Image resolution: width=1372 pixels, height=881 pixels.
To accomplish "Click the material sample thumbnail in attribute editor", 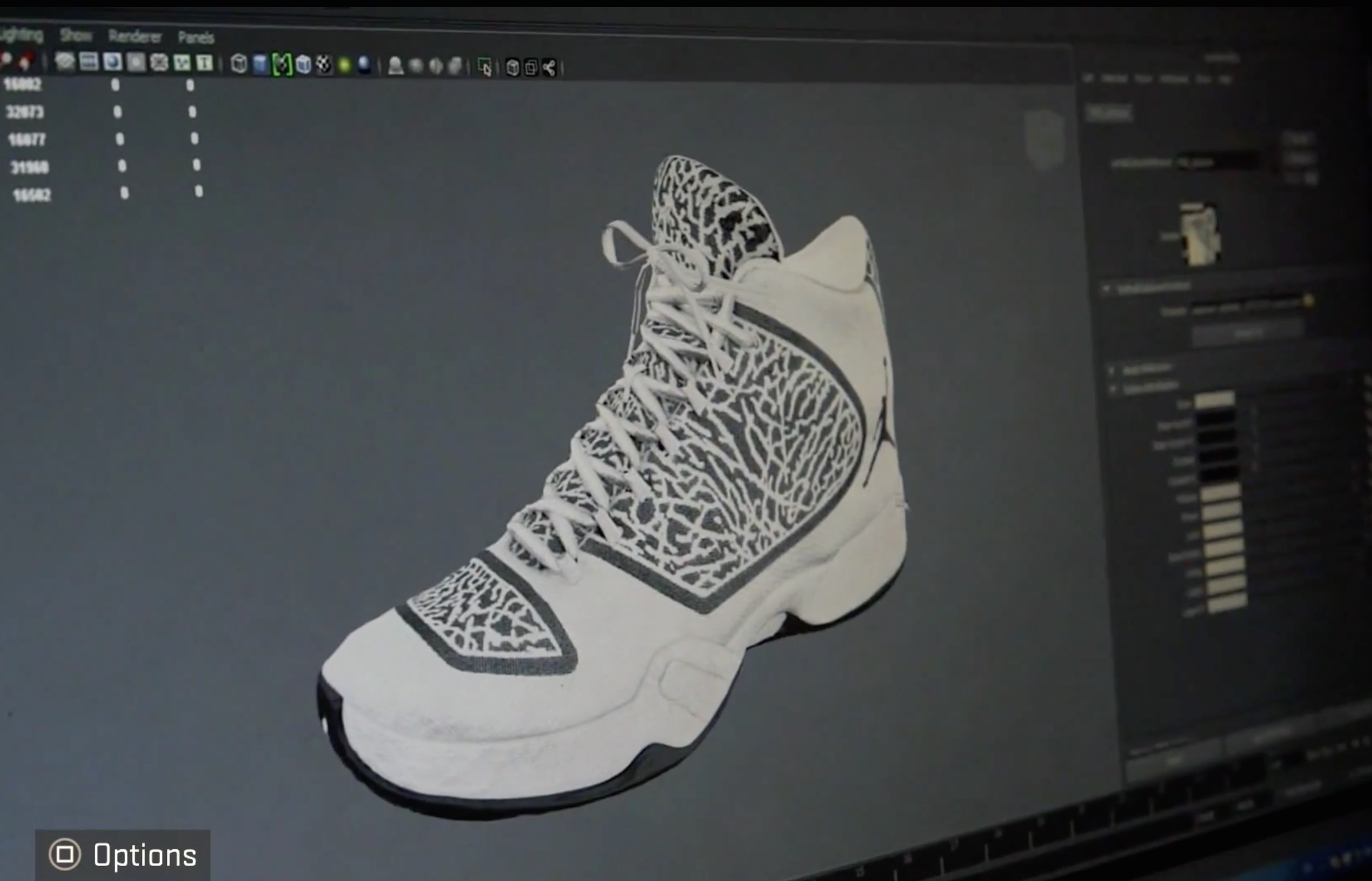I will point(1199,233).
